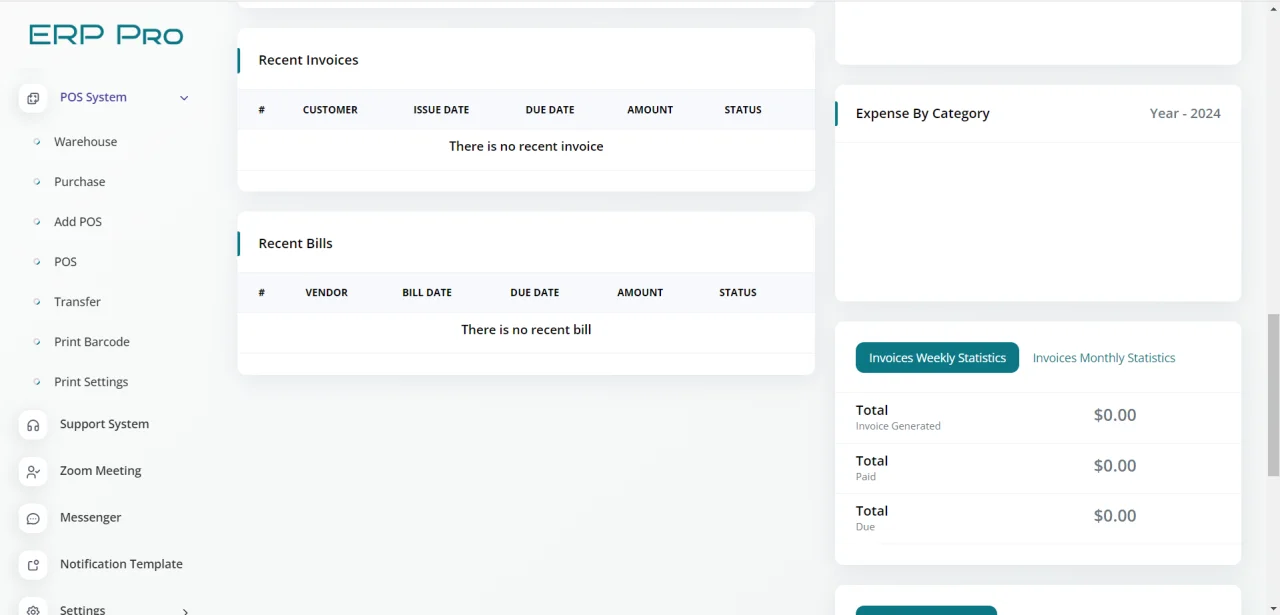
Task: Click the POS System sidebar icon
Action: click(x=33, y=98)
